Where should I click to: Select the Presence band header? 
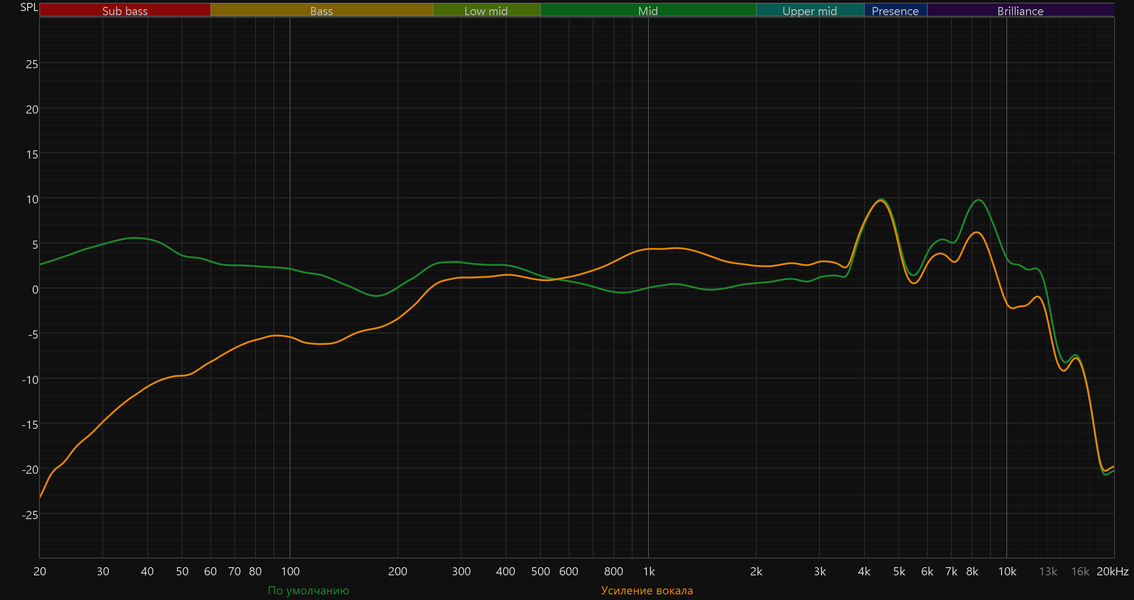895,11
